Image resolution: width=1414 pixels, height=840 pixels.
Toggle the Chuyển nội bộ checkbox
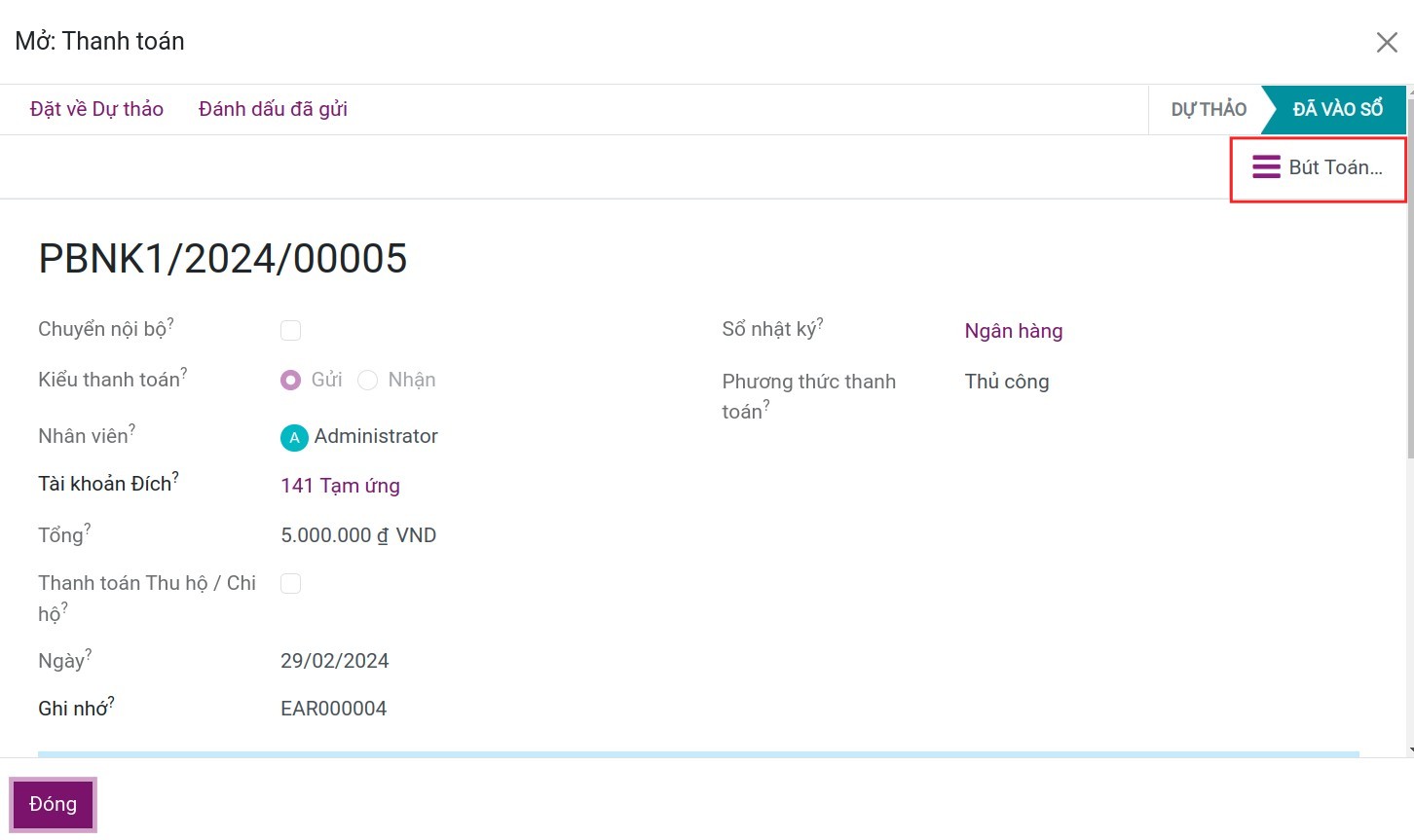point(290,330)
